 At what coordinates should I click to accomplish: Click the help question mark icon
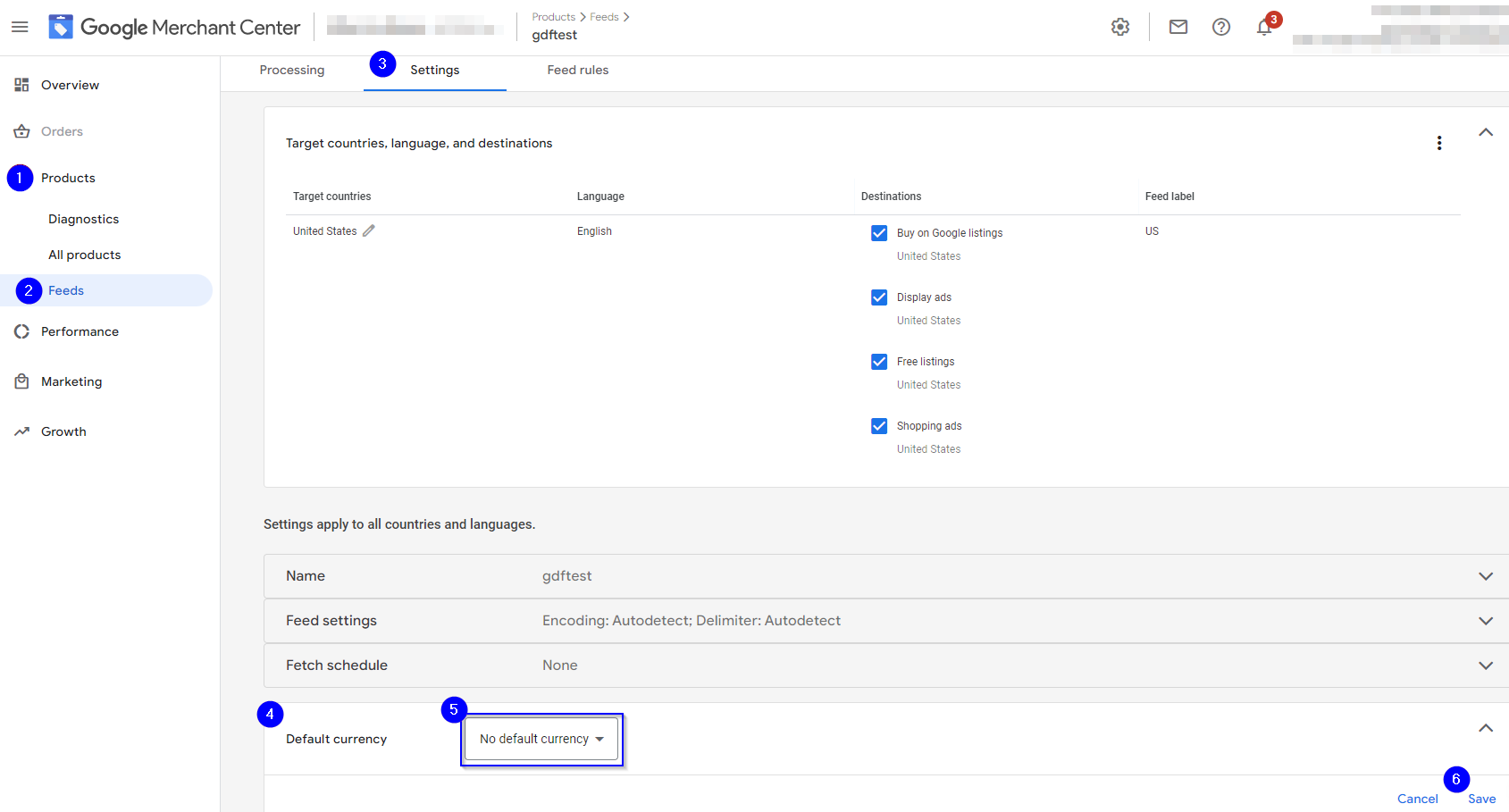tap(1221, 27)
